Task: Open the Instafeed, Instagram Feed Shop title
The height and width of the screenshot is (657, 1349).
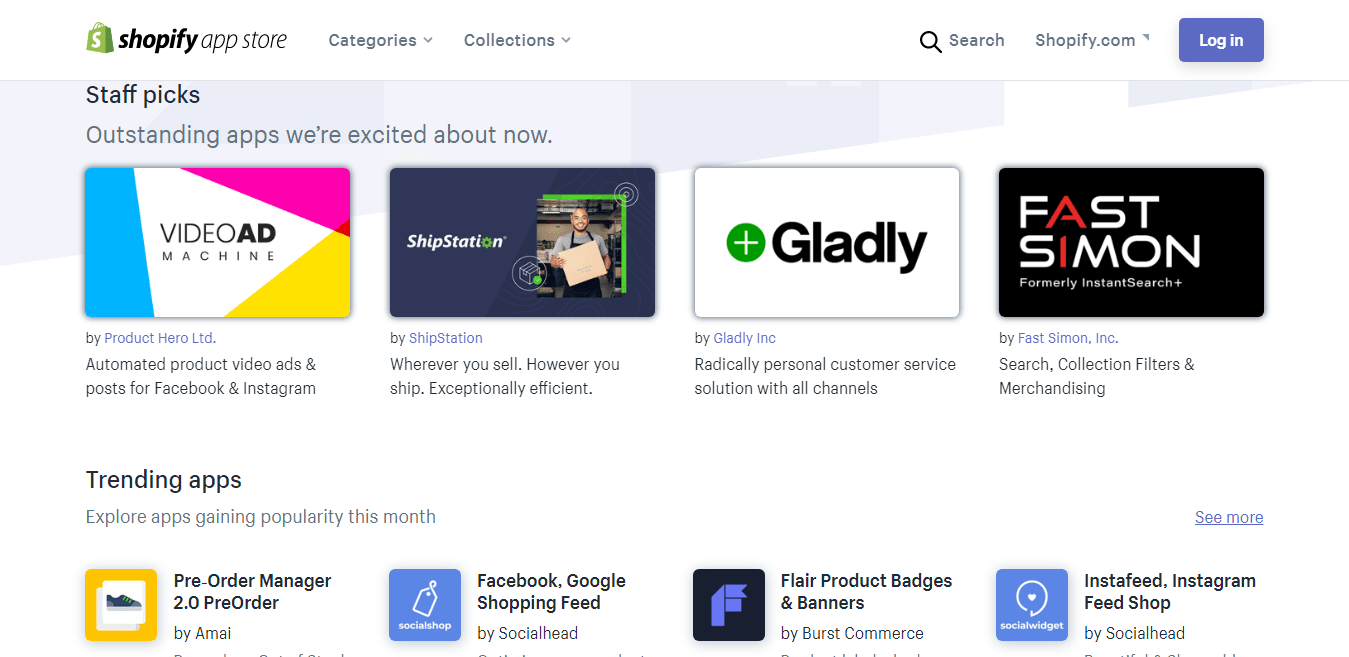Action: 1170,592
